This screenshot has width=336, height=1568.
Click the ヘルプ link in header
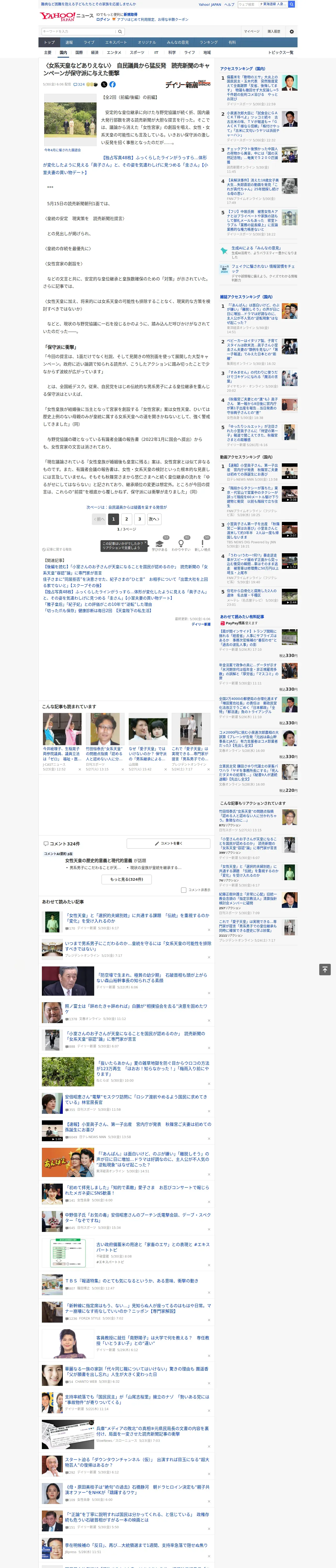point(229,4)
